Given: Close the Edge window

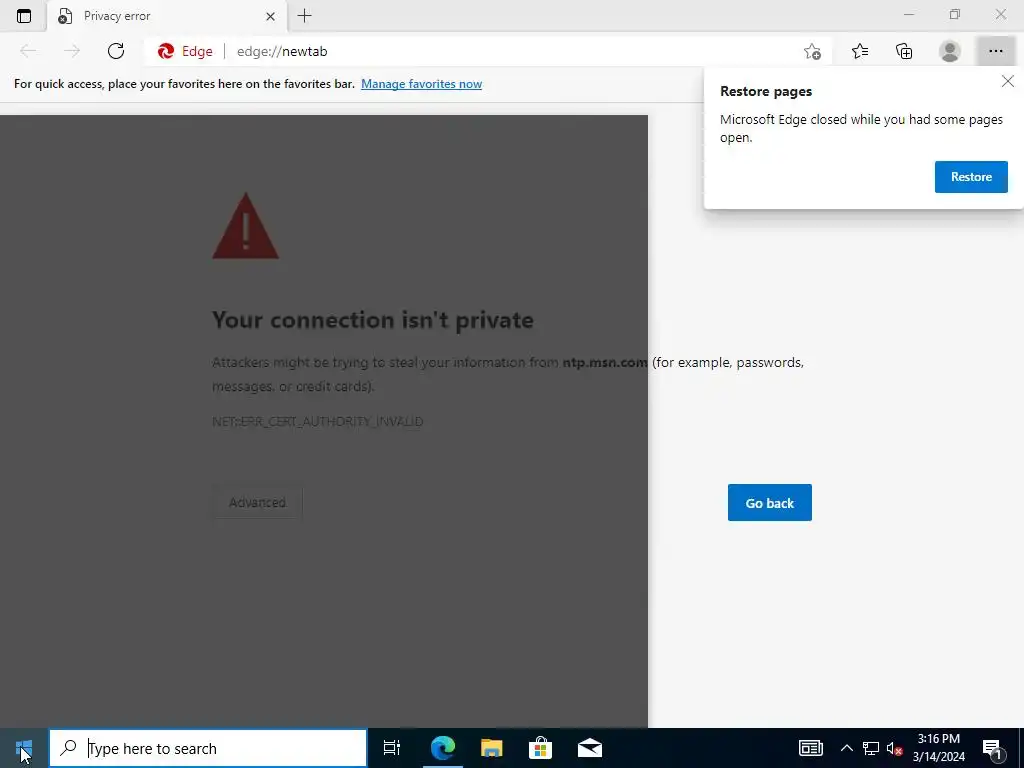Looking at the screenshot, I should point(1000,14).
